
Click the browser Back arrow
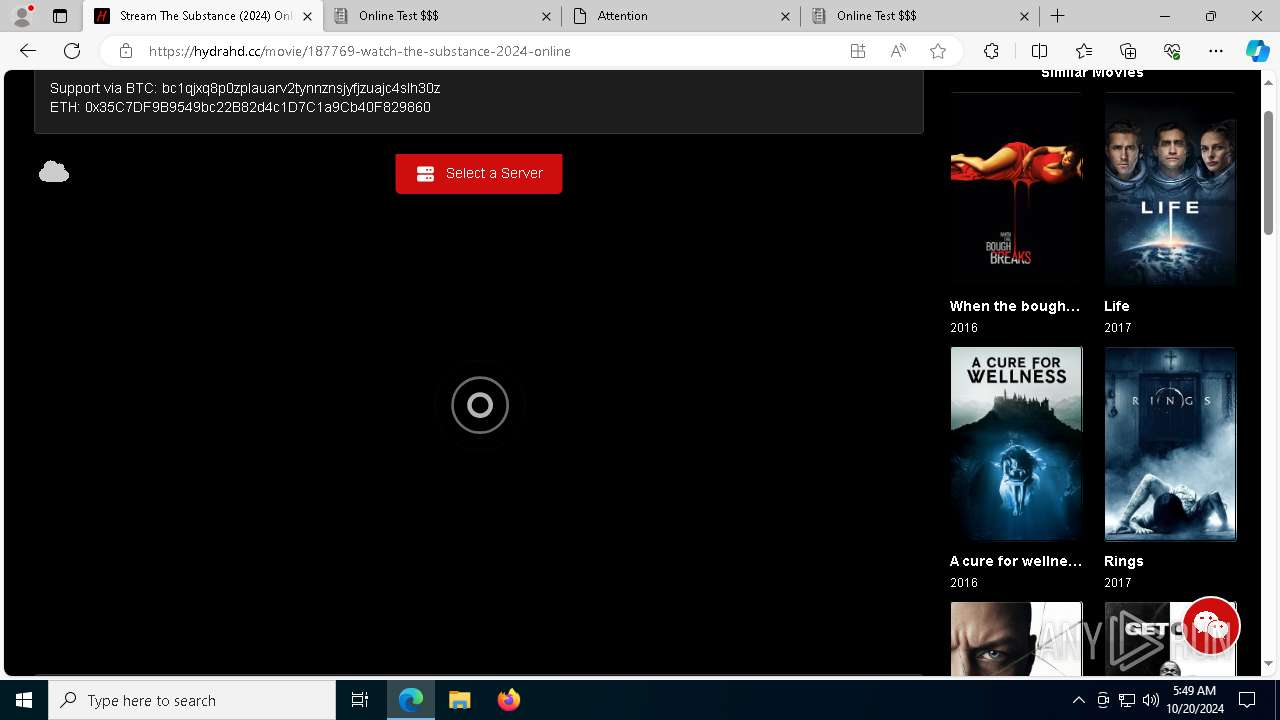(28, 51)
